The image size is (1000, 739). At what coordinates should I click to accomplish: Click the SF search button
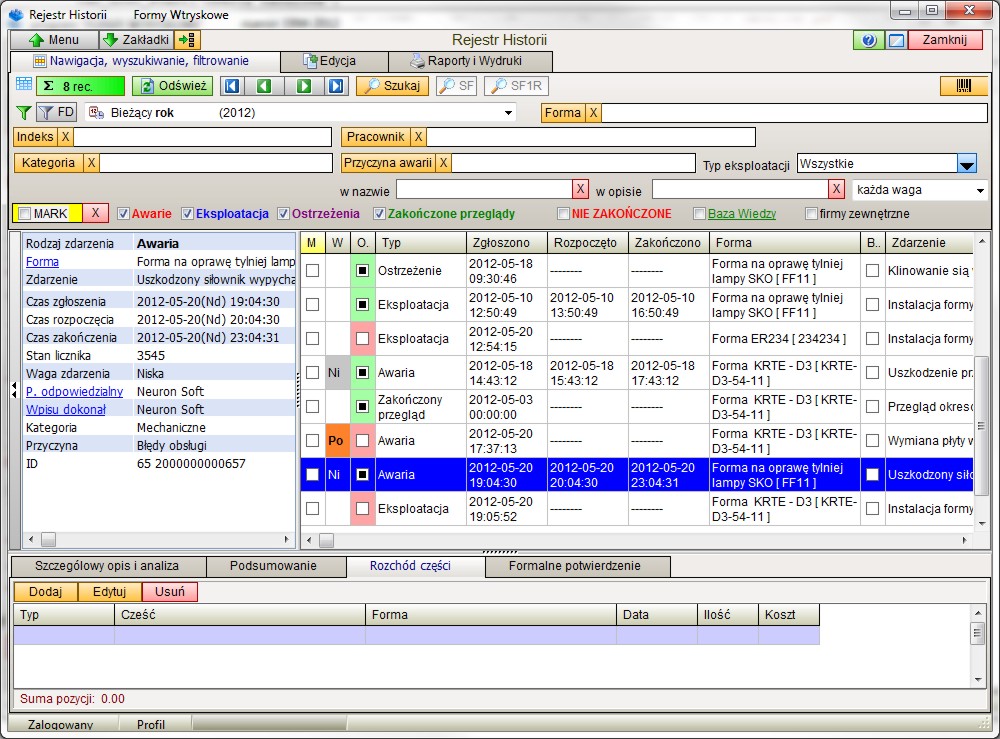click(x=457, y=86)
